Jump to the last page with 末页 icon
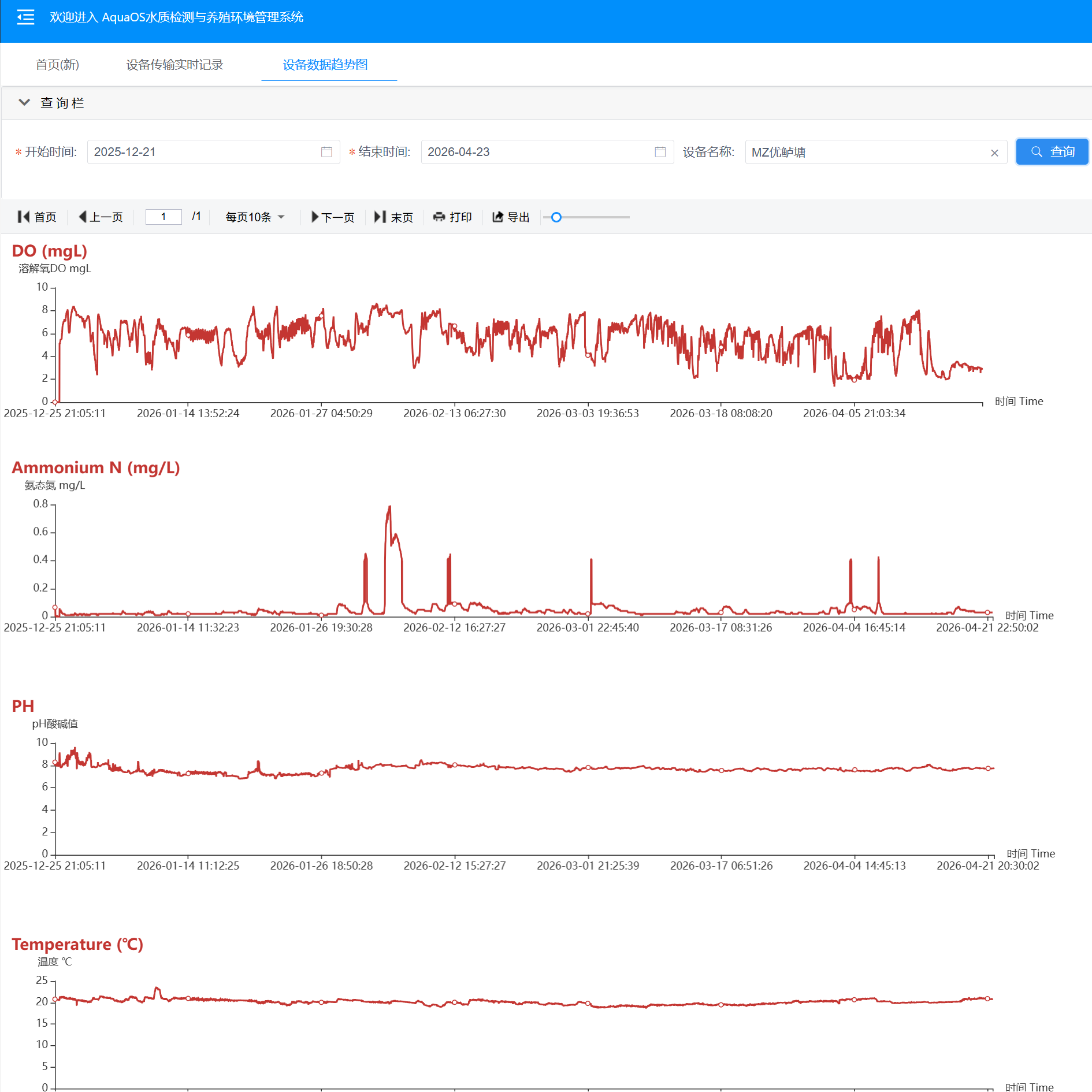 (x=394, y=217)
